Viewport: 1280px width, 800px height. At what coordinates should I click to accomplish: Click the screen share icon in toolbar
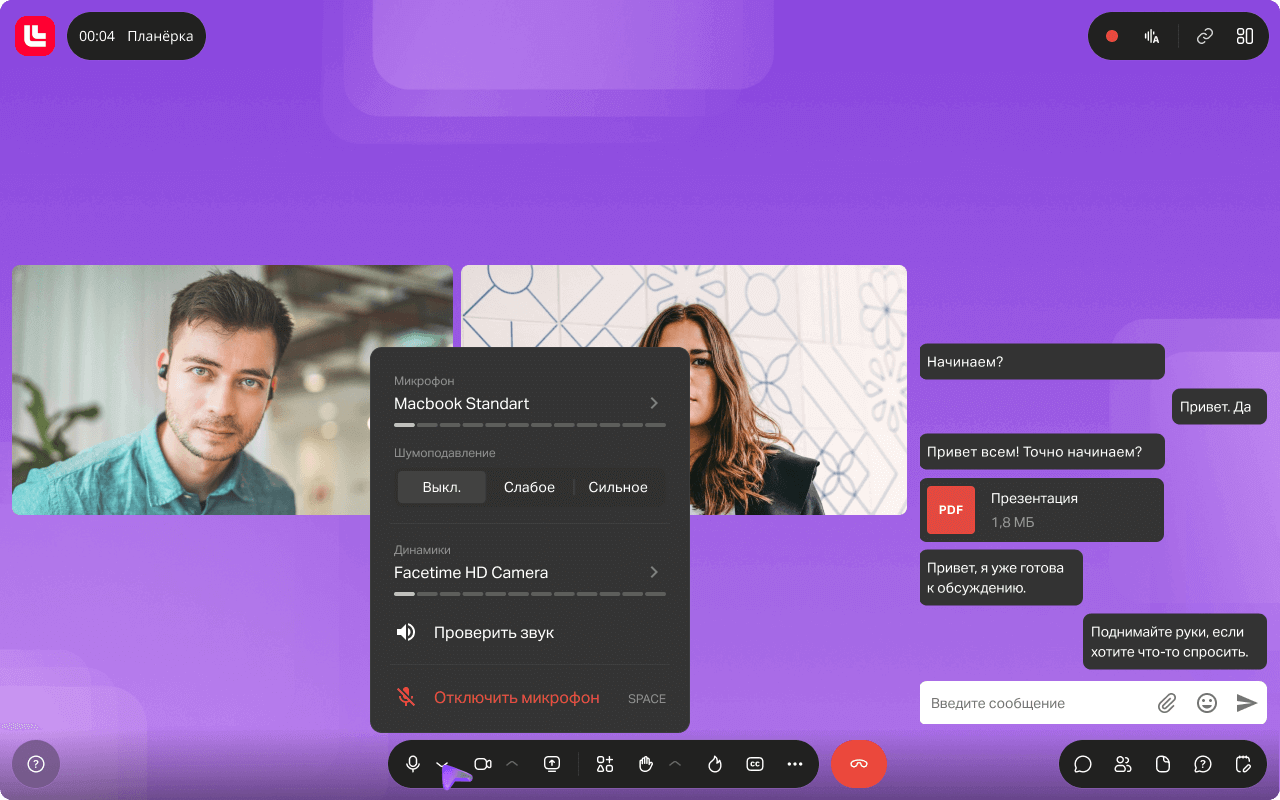point(552,764)
